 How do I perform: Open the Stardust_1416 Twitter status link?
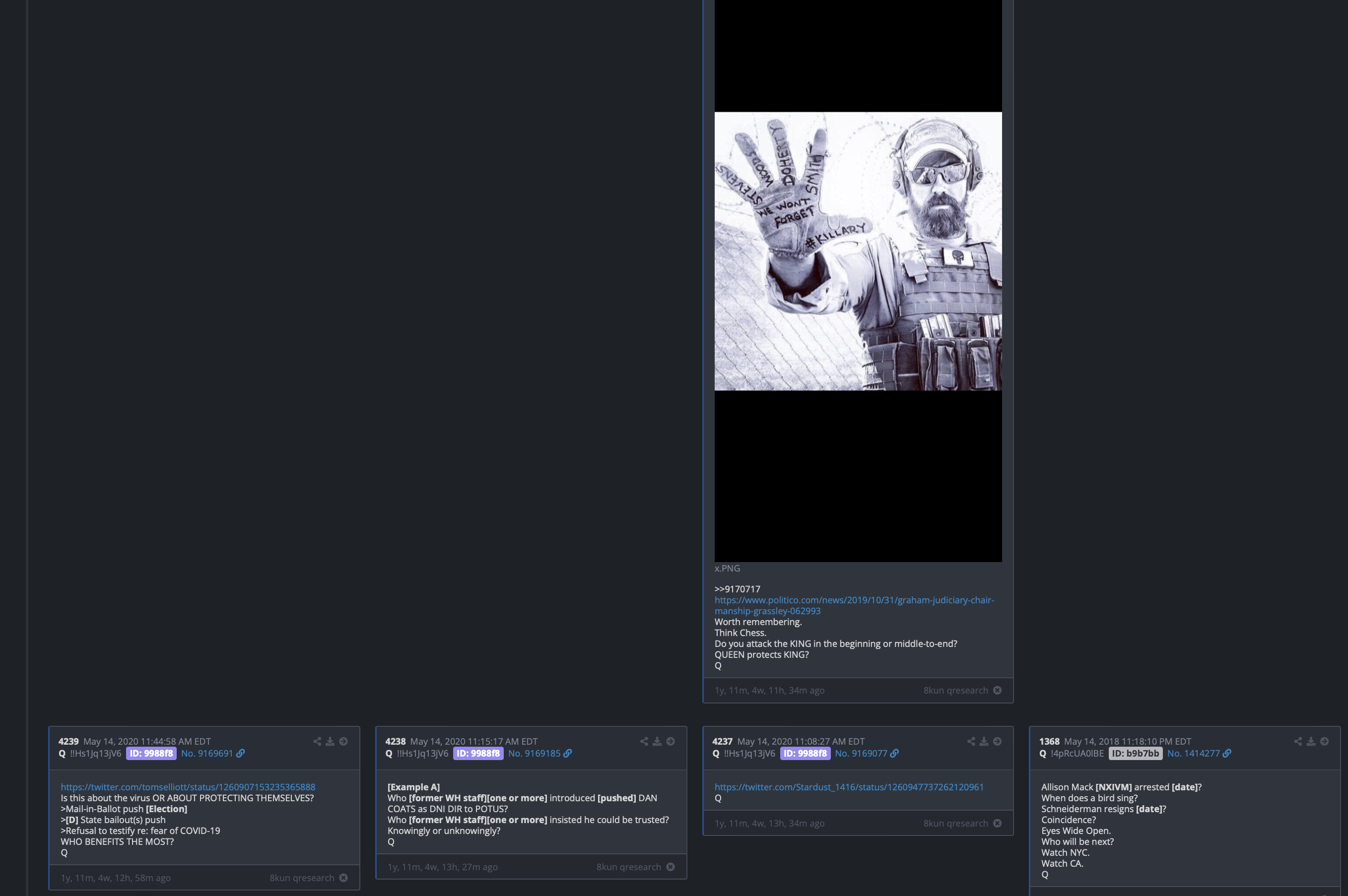click(x=849, y=787)
